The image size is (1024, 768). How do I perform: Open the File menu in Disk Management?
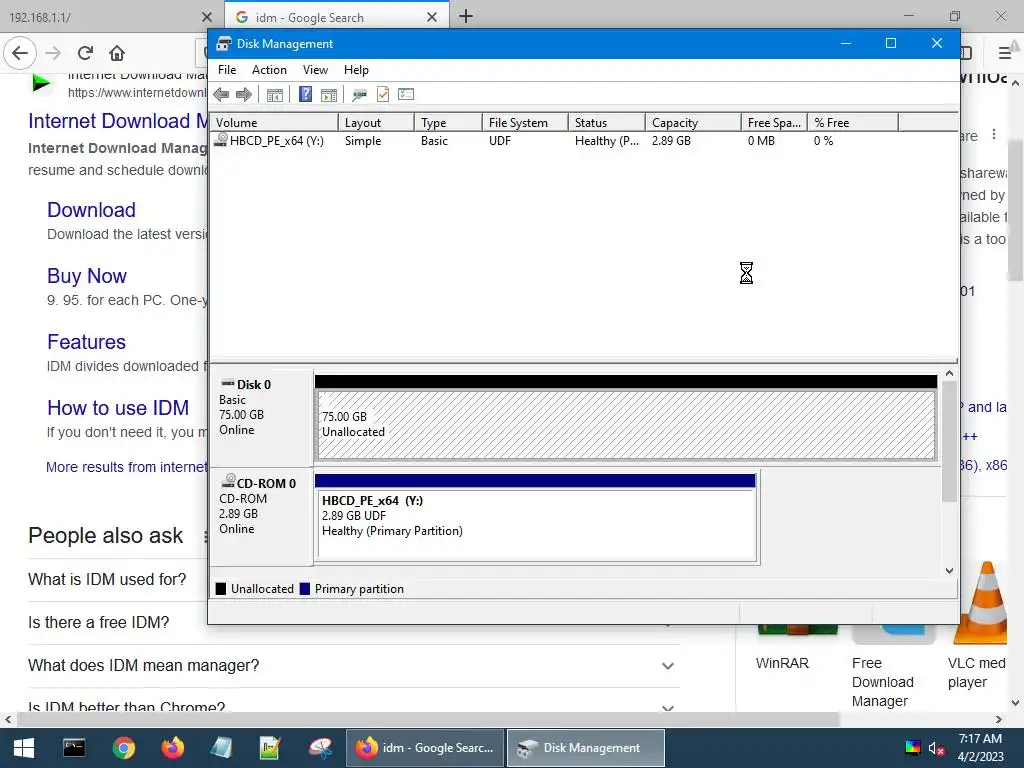(227, 70)
